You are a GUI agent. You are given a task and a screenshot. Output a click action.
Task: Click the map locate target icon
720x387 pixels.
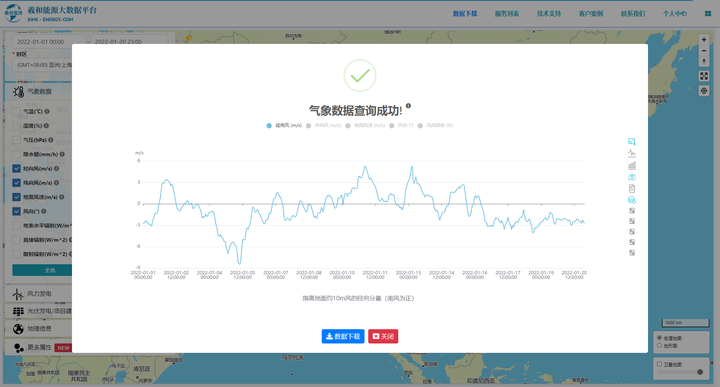pyautogui.click(x=703, y=90)
